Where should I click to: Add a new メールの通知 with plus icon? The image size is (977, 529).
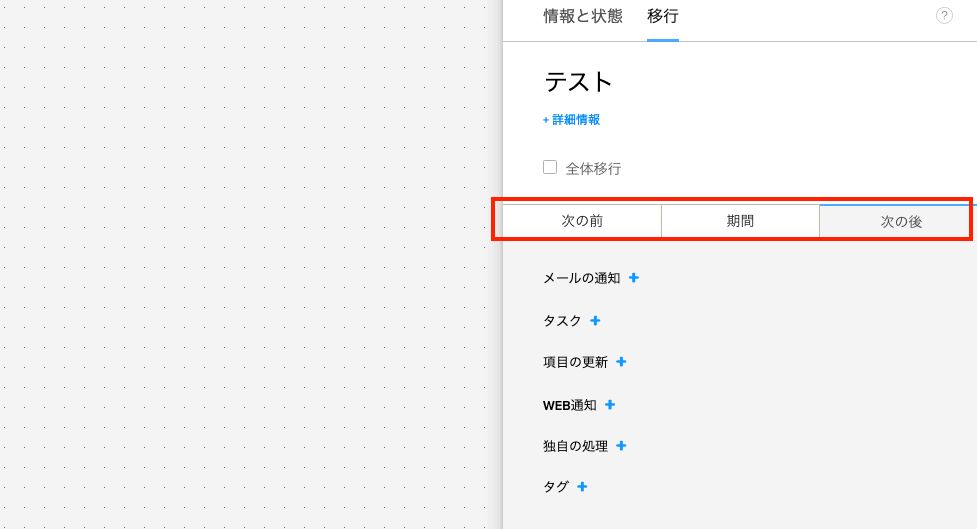tap(634, 278)
